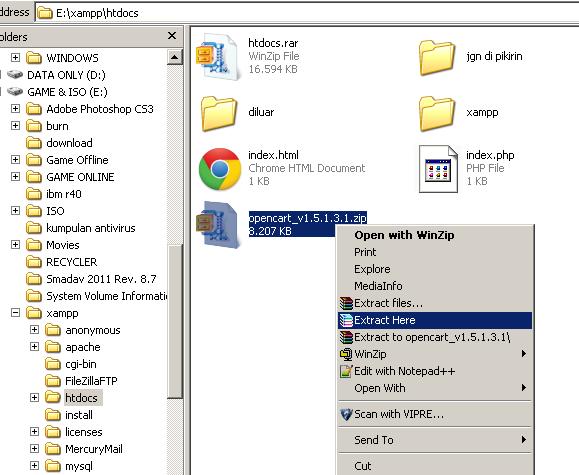579x475 pixels.
Task: Click the RECYCLER folder icon
Action: pos(34,262)
